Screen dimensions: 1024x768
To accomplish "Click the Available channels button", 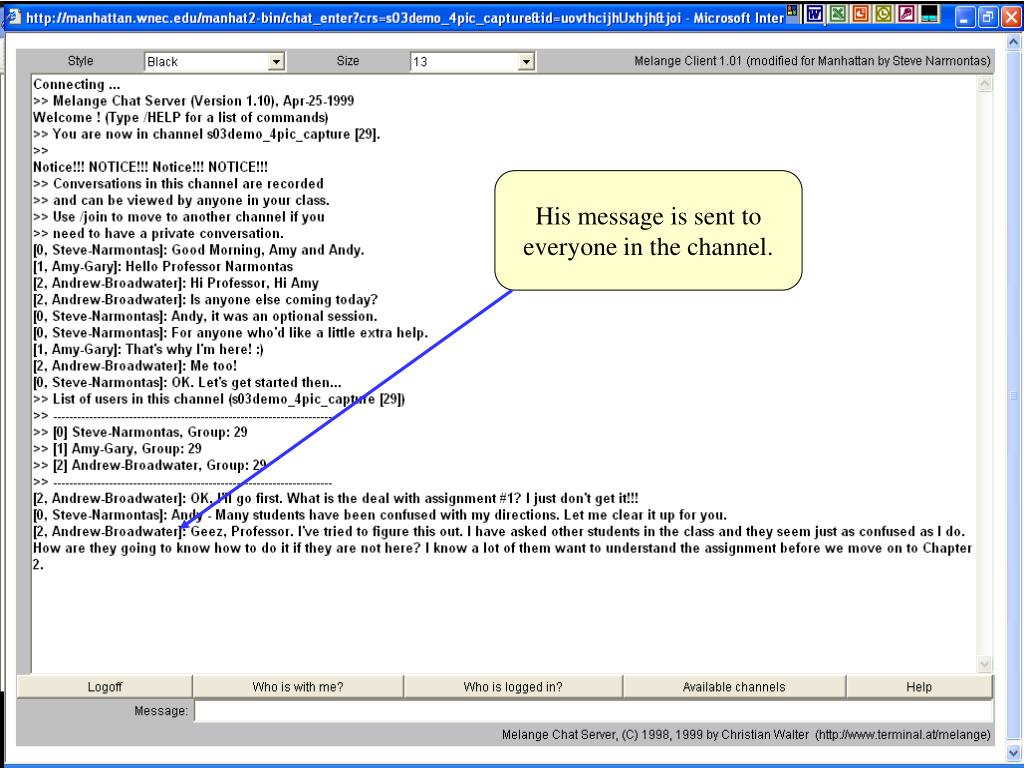I will (x=734, y=686).
